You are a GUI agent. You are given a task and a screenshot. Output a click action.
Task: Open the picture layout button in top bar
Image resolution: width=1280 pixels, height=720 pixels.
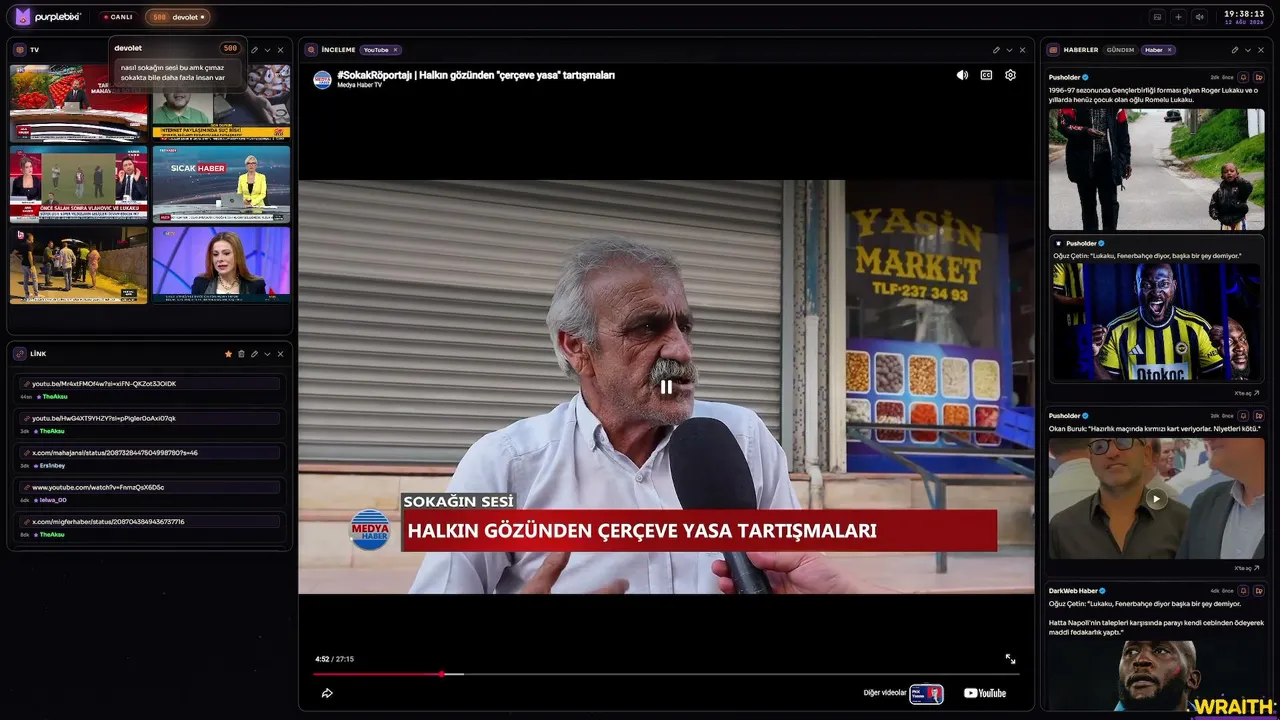click(1157, 17)
